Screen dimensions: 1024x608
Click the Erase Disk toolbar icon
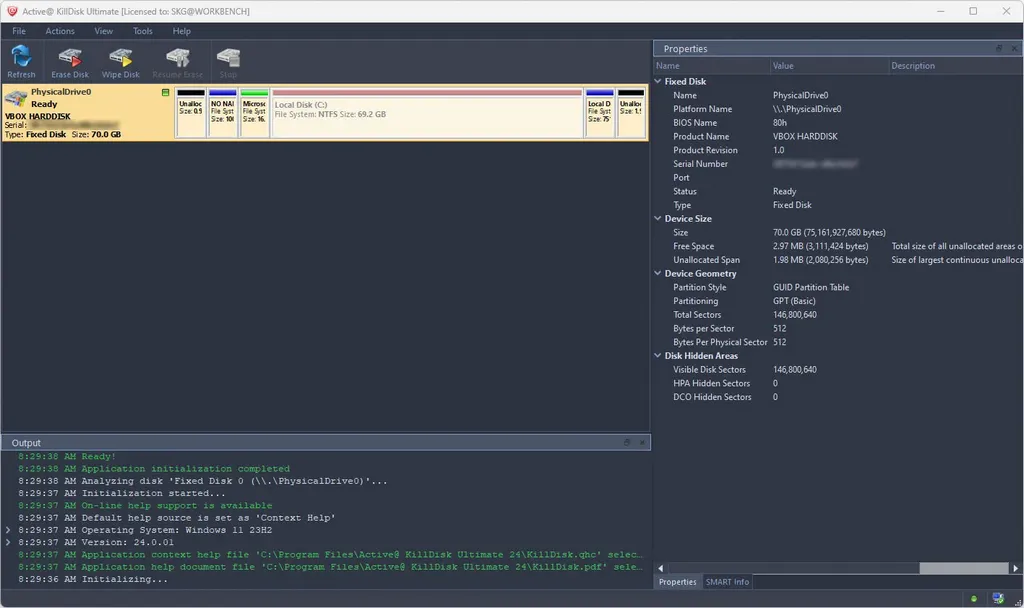70,62
